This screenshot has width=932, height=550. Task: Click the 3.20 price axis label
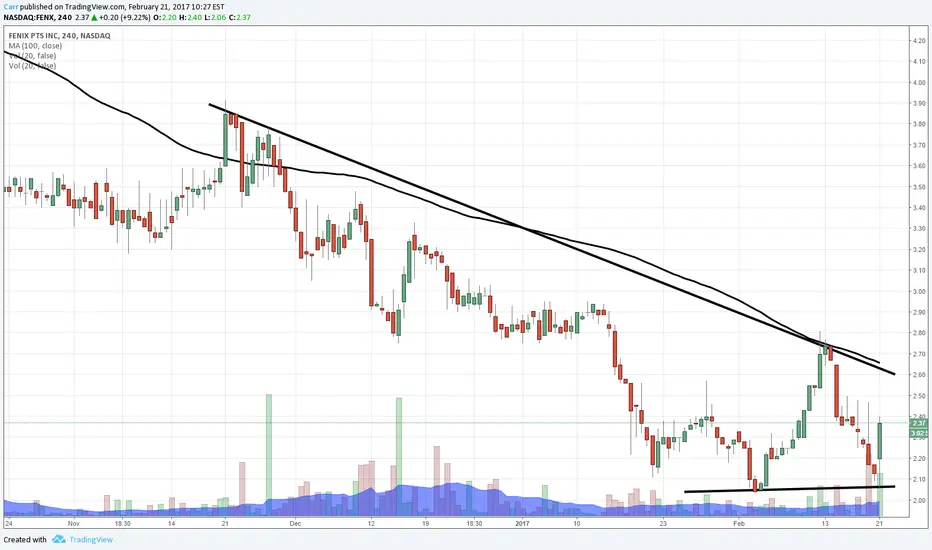[918, 249]
